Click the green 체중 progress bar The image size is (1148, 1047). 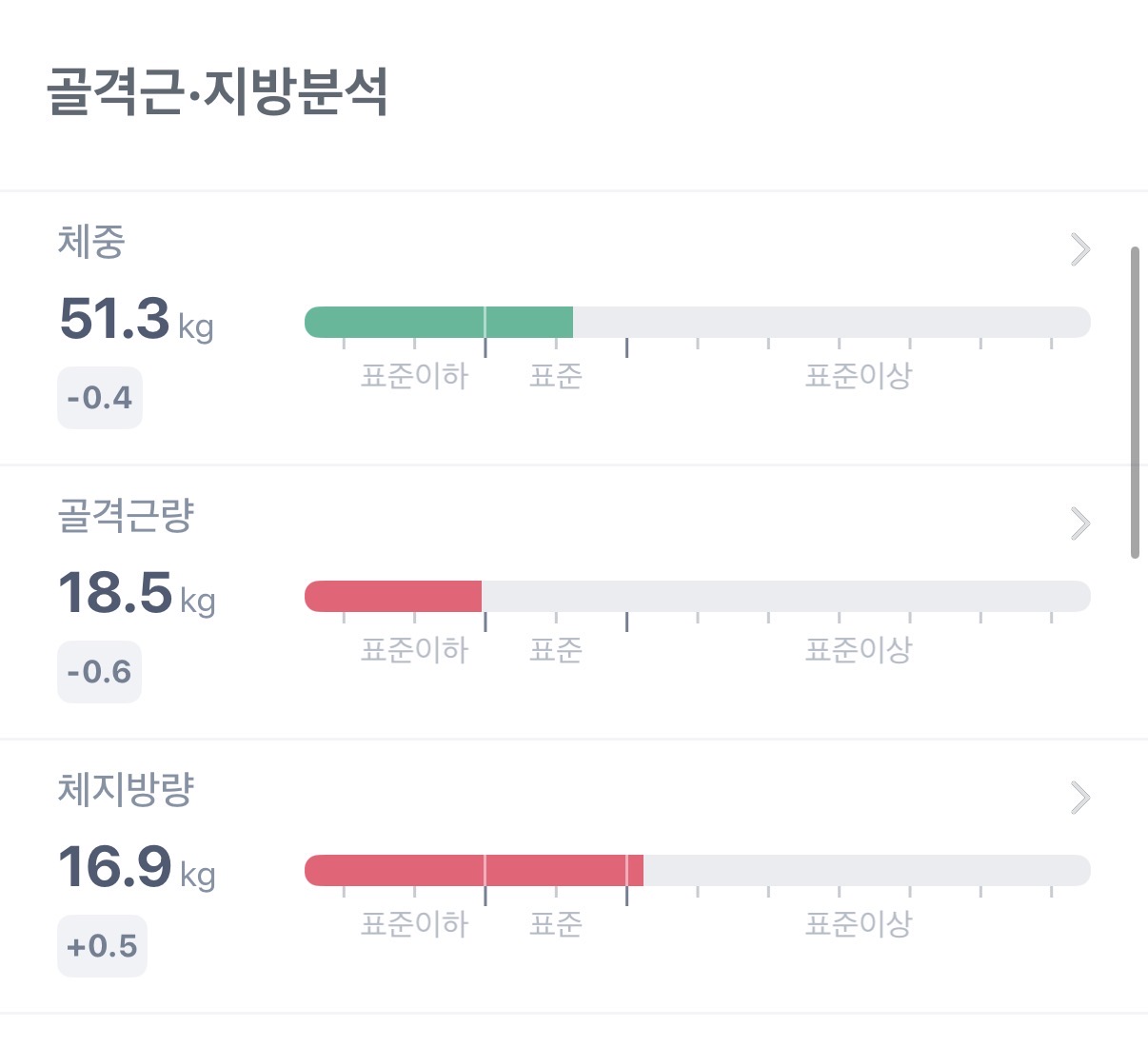click(439, 323)
